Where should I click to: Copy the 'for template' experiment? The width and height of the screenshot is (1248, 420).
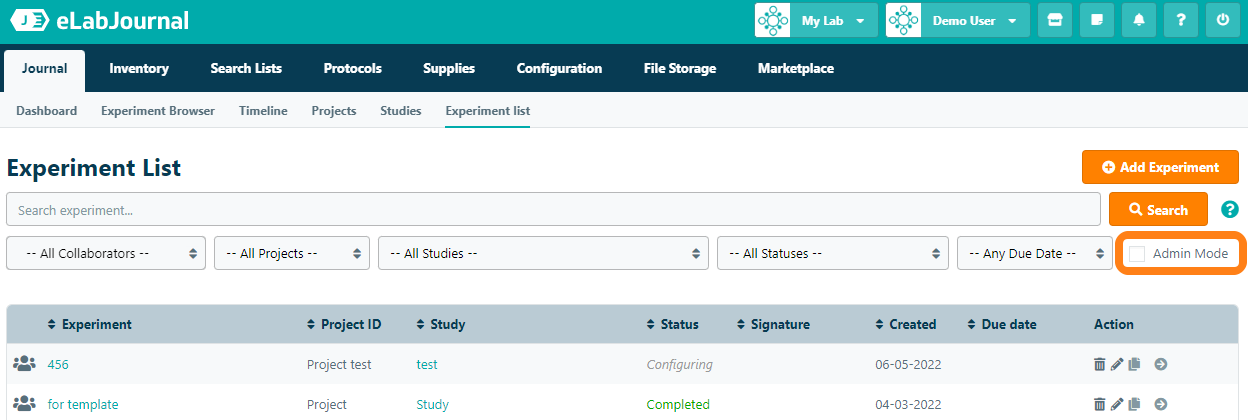(1134, 405)
